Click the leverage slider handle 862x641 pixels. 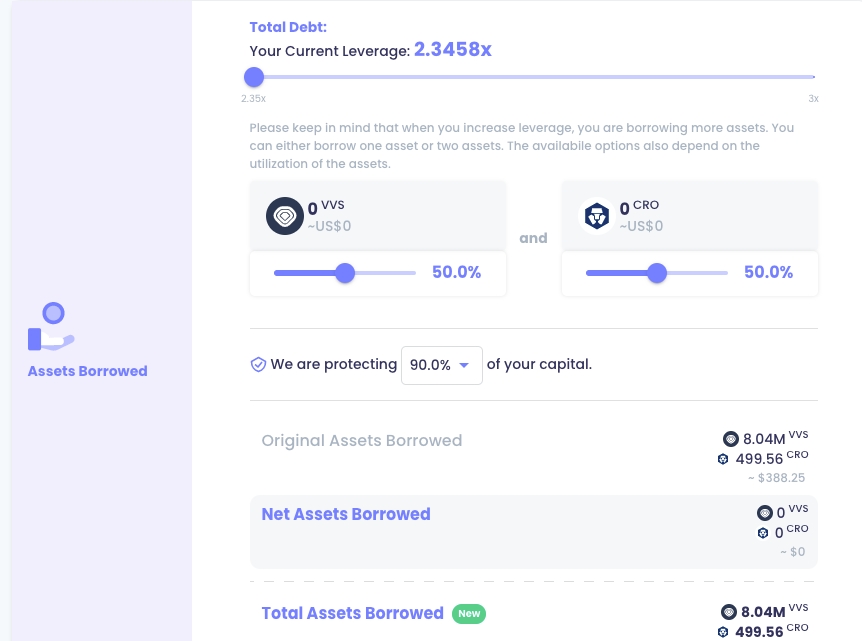tap(254, 77)
